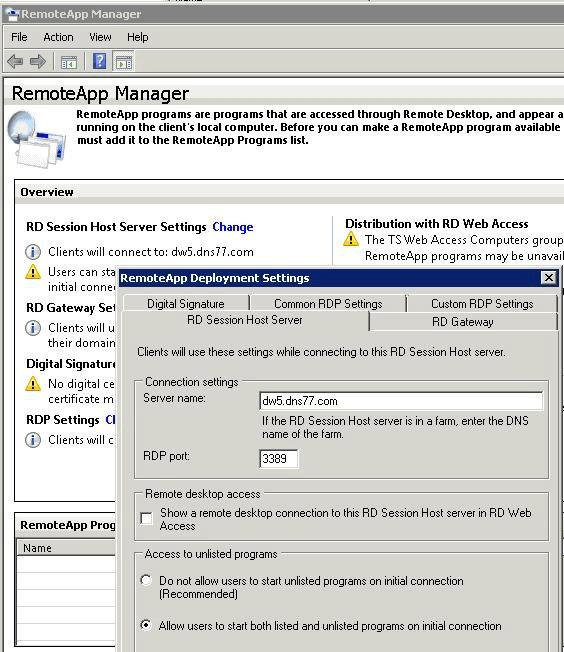The image size is (564, 652).
Task: Click the Forward arrow toolbar icon
Action: coord(38,62)
